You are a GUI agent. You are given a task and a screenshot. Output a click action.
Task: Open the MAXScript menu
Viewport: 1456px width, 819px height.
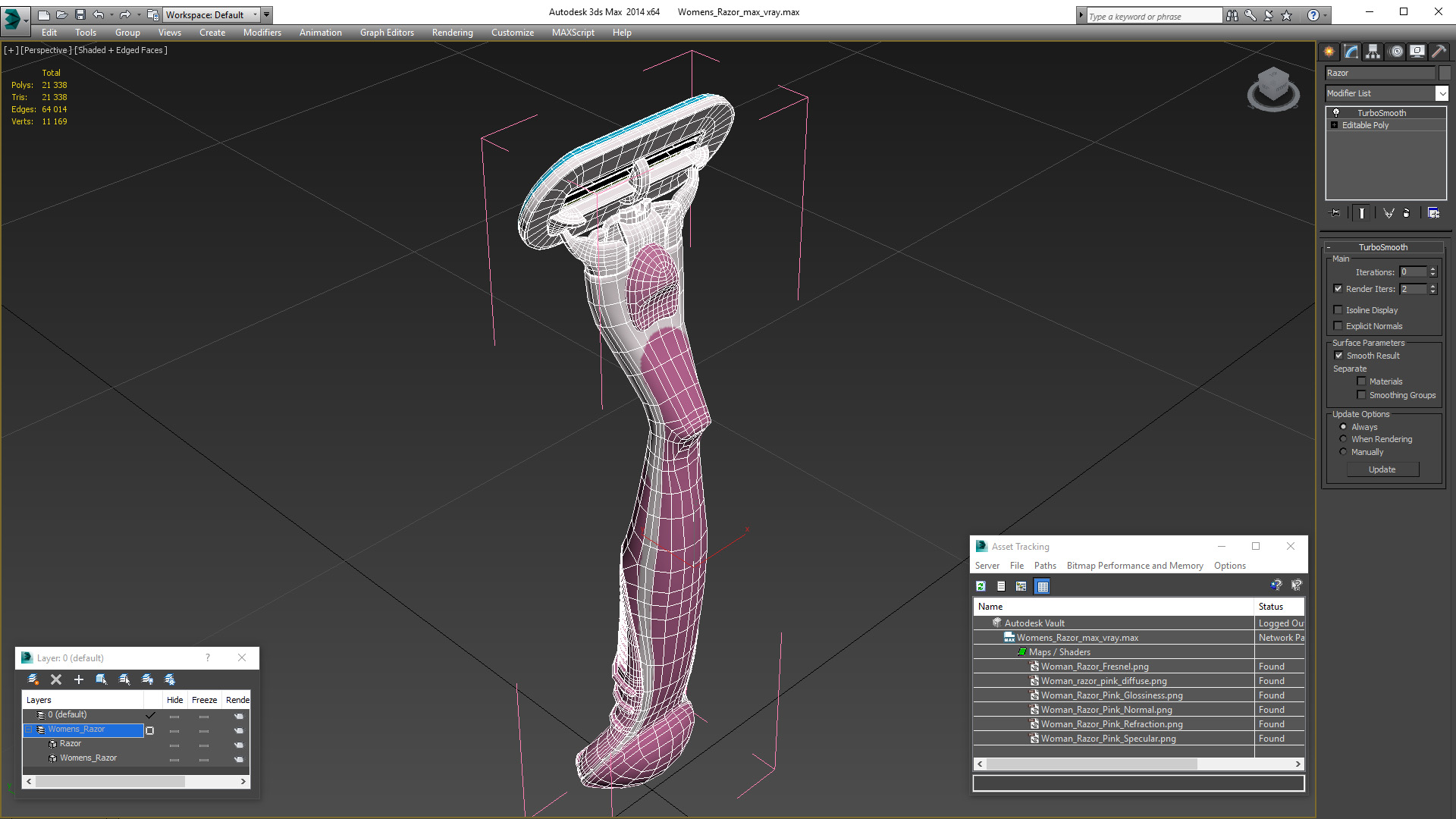pyautogui.click(x=573, y=33)
